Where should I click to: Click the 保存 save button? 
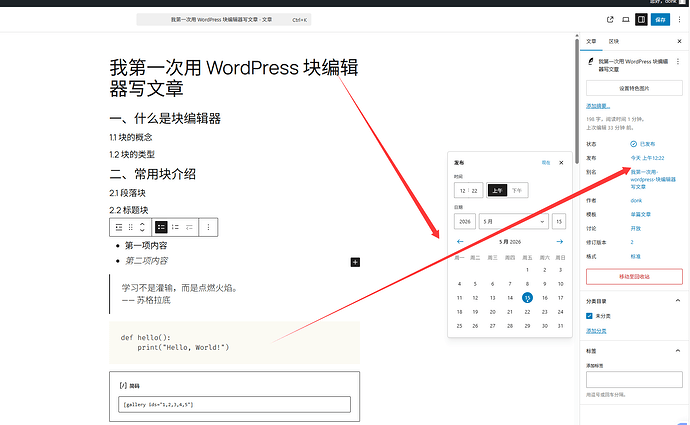tap(660, 19)
